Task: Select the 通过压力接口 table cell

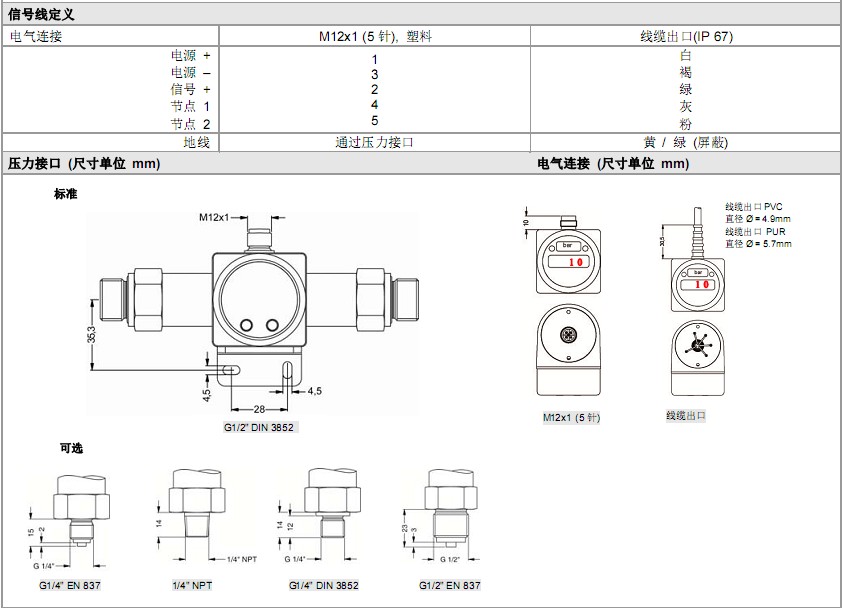Action: coord(374,142)
